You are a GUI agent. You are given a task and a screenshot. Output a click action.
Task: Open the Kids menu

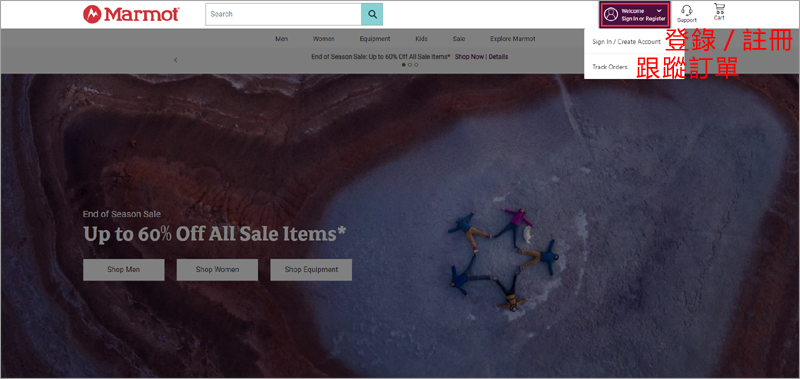(x=421, y=39)
